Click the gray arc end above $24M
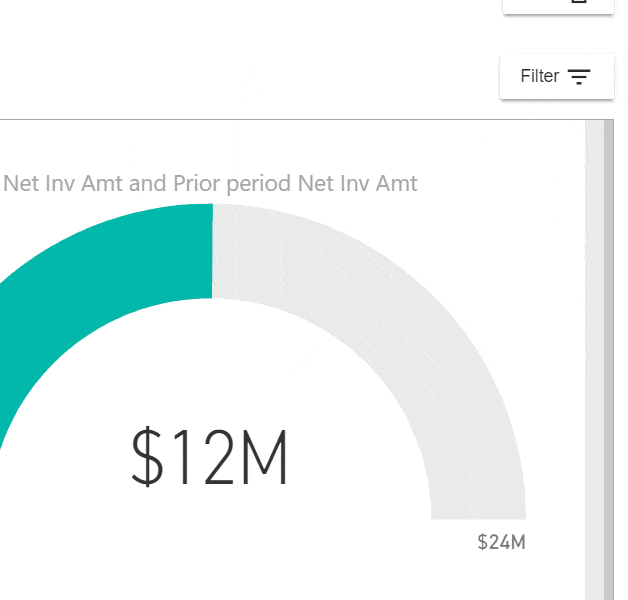The height and width of the screenshot is (600, 628). (x=478, y=505)
